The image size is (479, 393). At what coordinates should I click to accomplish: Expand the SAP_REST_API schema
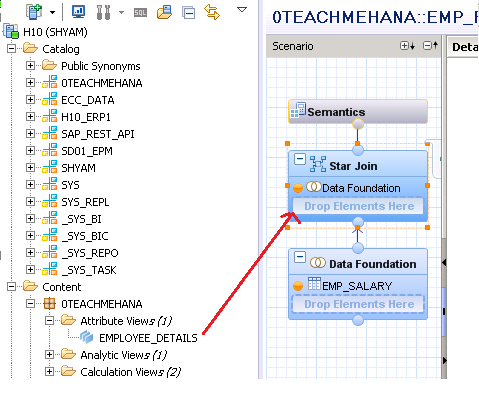point(30,133)
